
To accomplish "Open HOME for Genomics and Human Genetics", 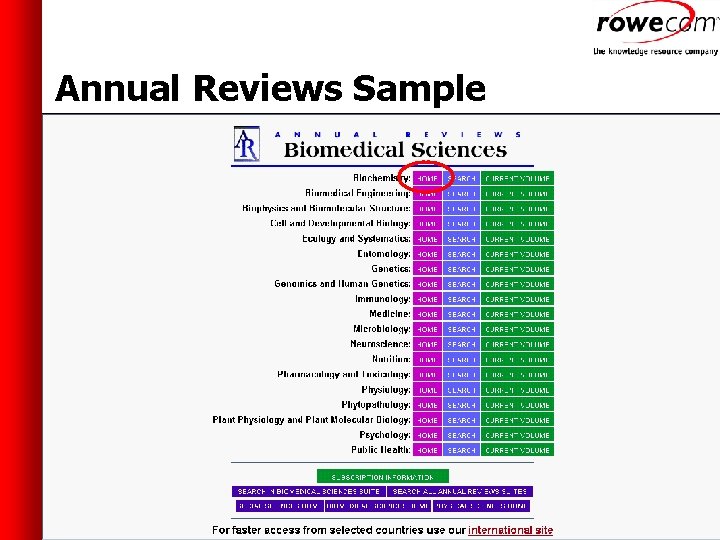I will coord(427,284).
